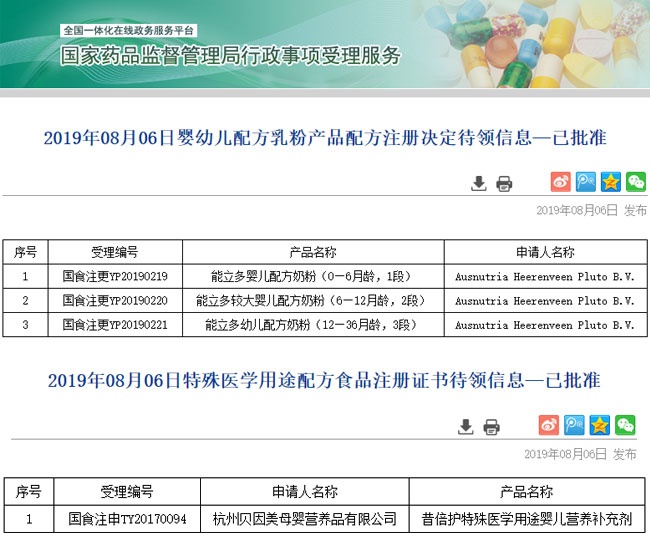
Task: Click infant formula registration approval title
Action: tap(325, 138)
